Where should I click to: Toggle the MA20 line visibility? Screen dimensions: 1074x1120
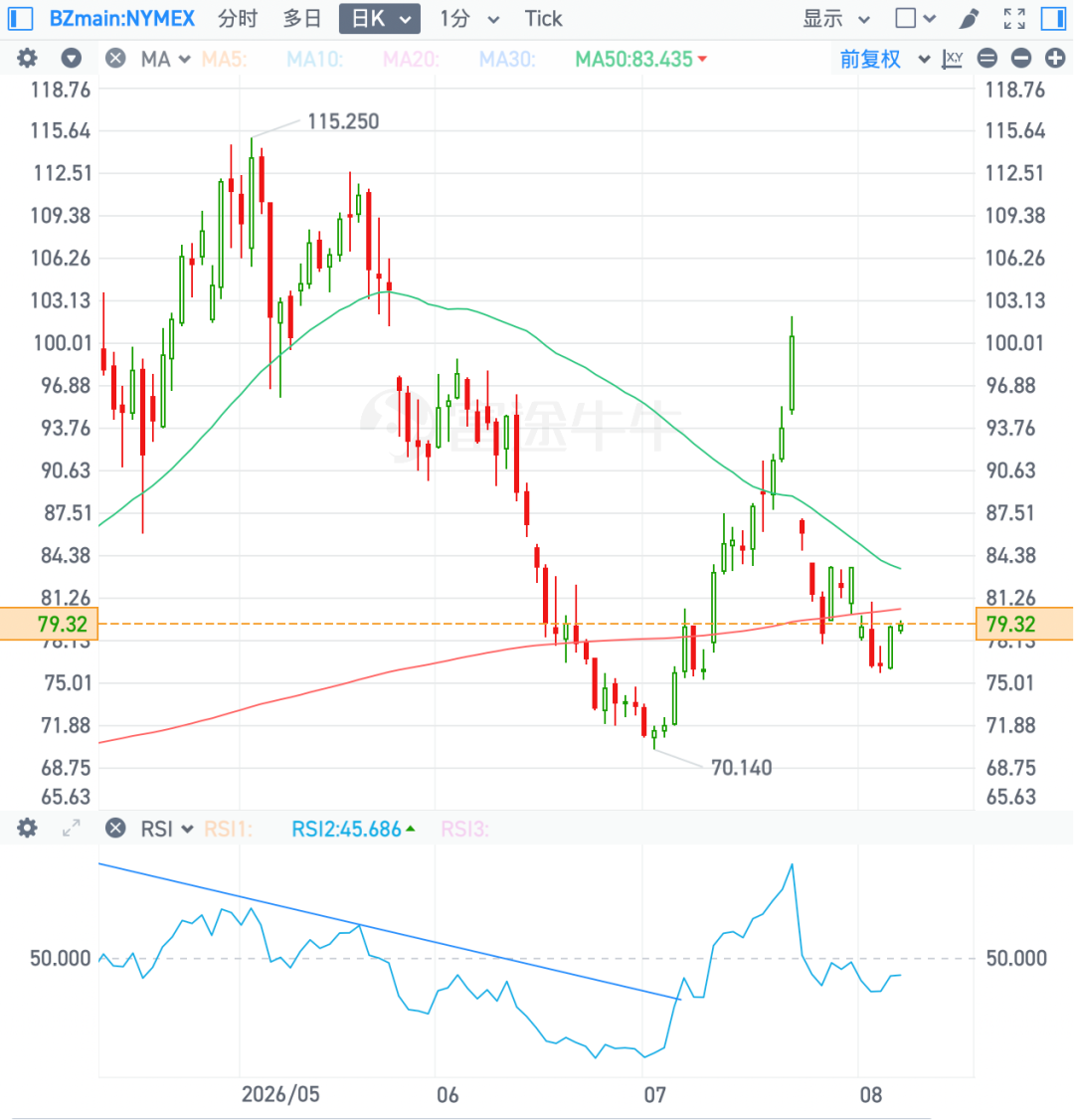tap(411, 59)
